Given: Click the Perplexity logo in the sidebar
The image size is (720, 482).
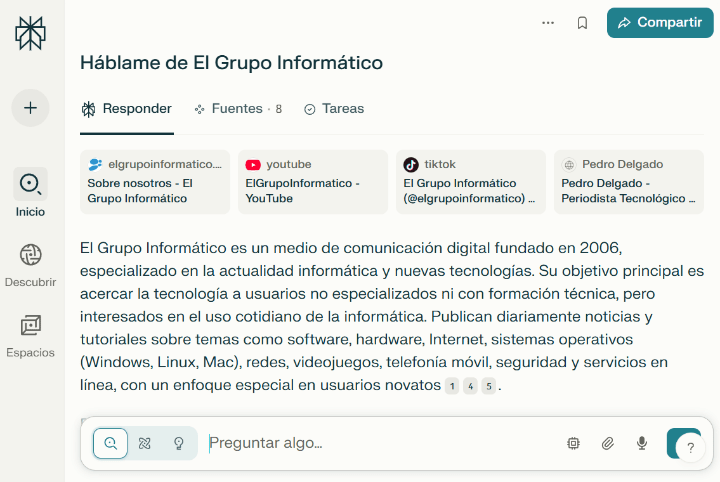Looking at the screenshot, I should click(30, 33).
